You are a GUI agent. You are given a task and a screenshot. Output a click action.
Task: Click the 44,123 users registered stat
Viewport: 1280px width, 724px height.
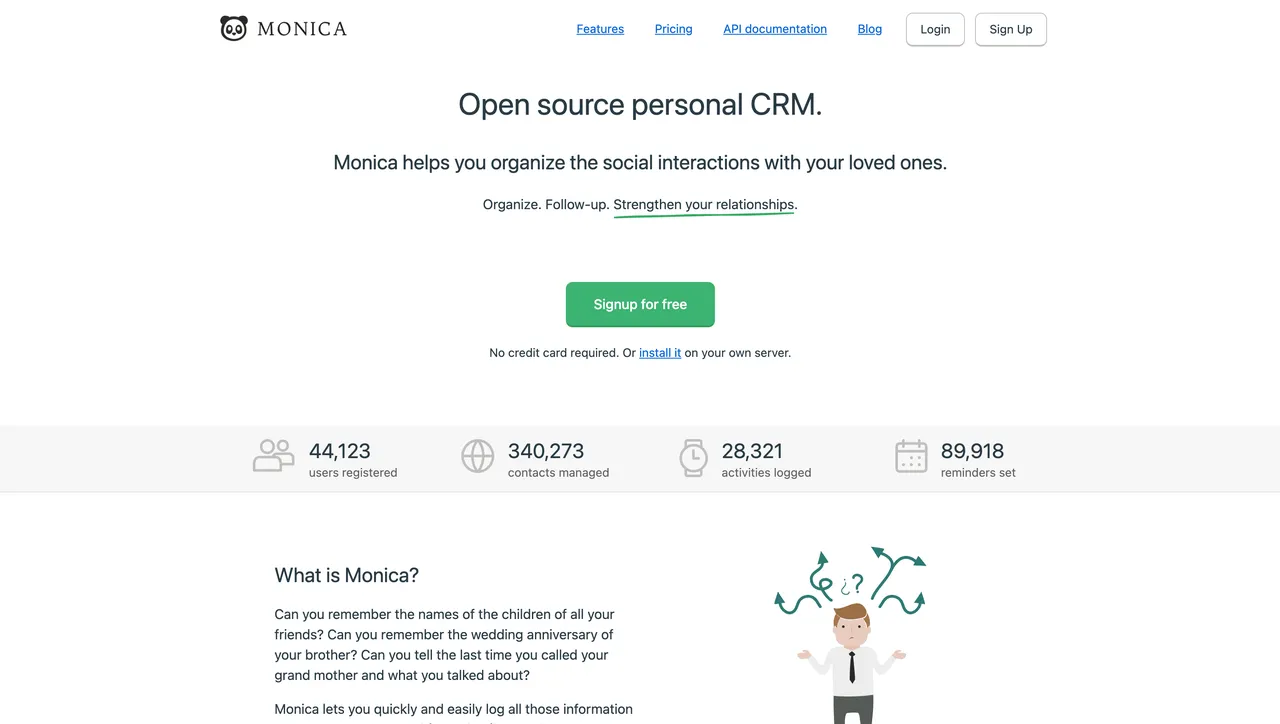coord(353,460)
